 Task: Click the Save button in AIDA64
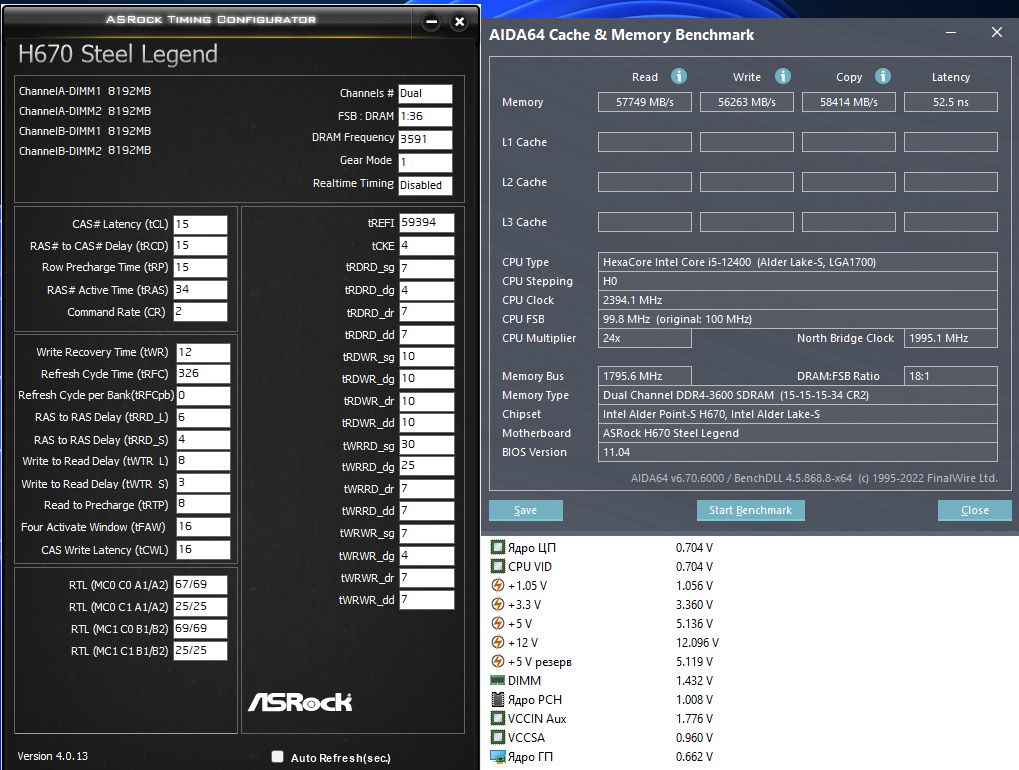tap(526, 510)
